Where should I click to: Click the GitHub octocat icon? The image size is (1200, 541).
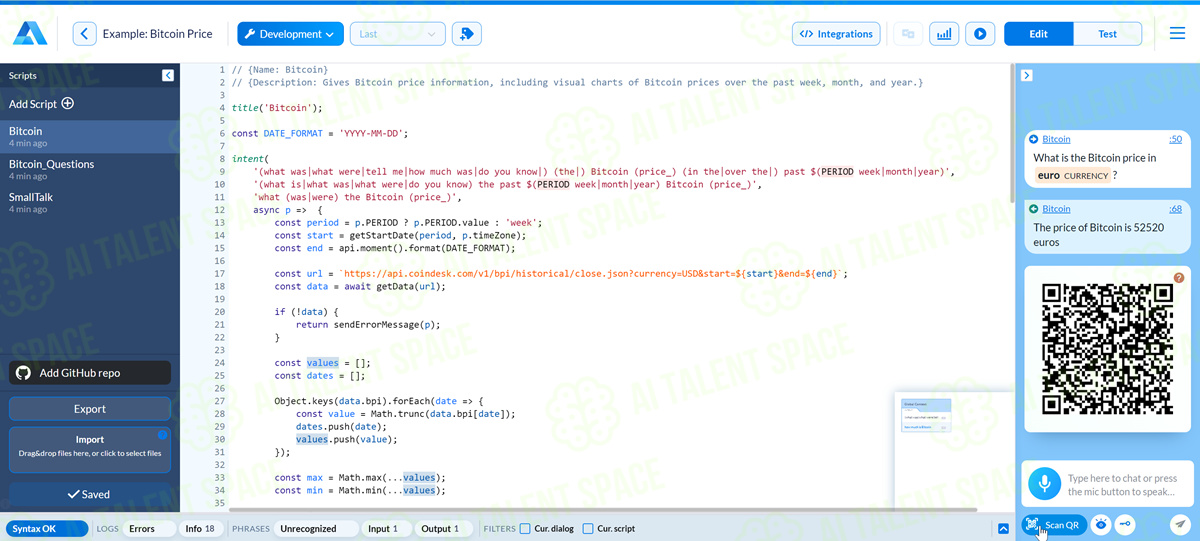23,373
